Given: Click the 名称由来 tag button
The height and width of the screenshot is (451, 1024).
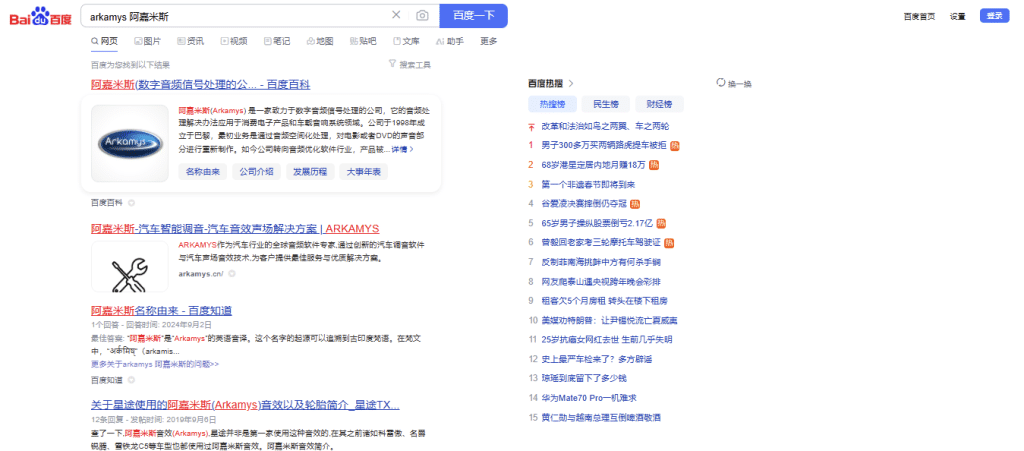Looking at the screenshot, I should click(x=202, y=172).
